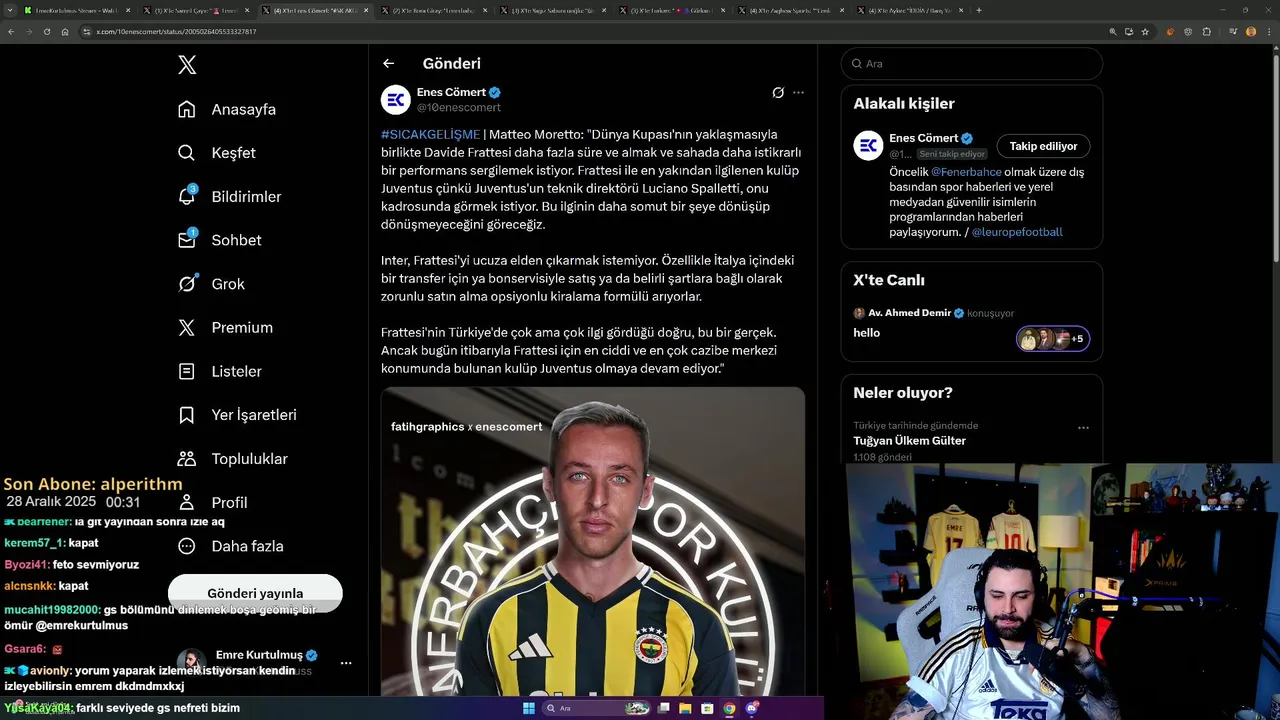
Task: Click browser back navigation arrow
Action: click(x=11, y=32)
